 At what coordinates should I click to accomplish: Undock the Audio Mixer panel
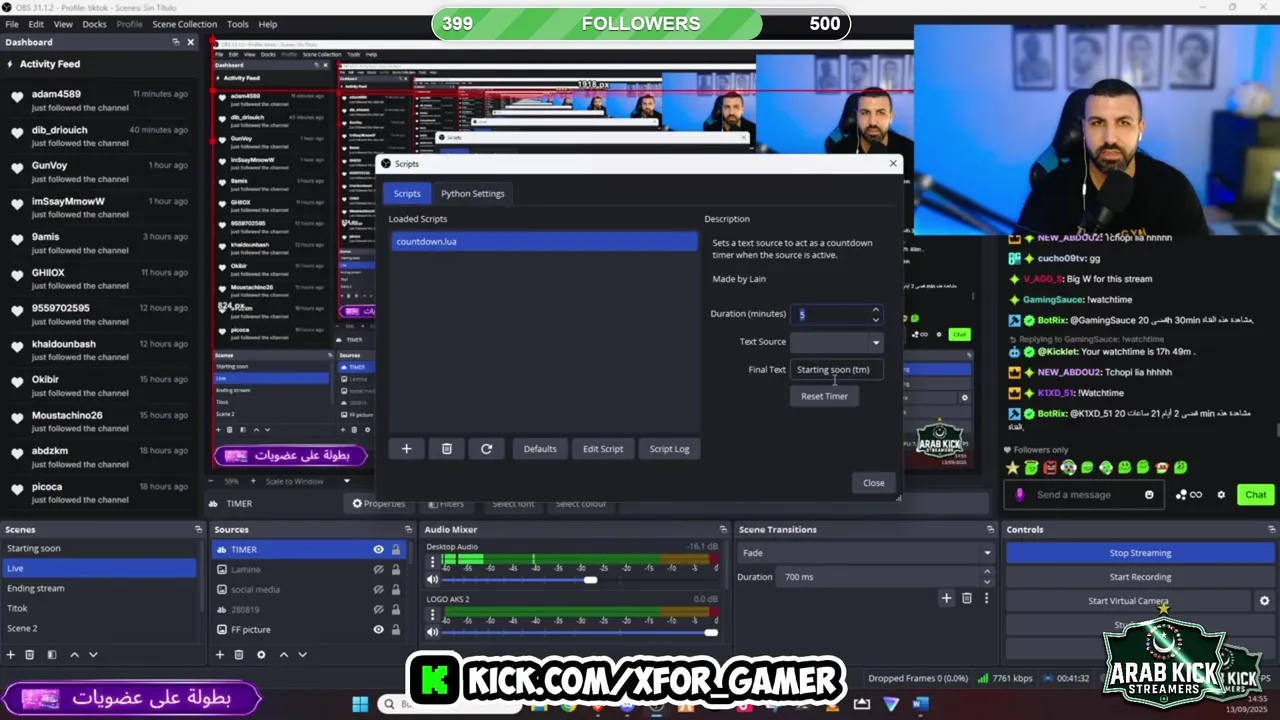click(723, 530)
